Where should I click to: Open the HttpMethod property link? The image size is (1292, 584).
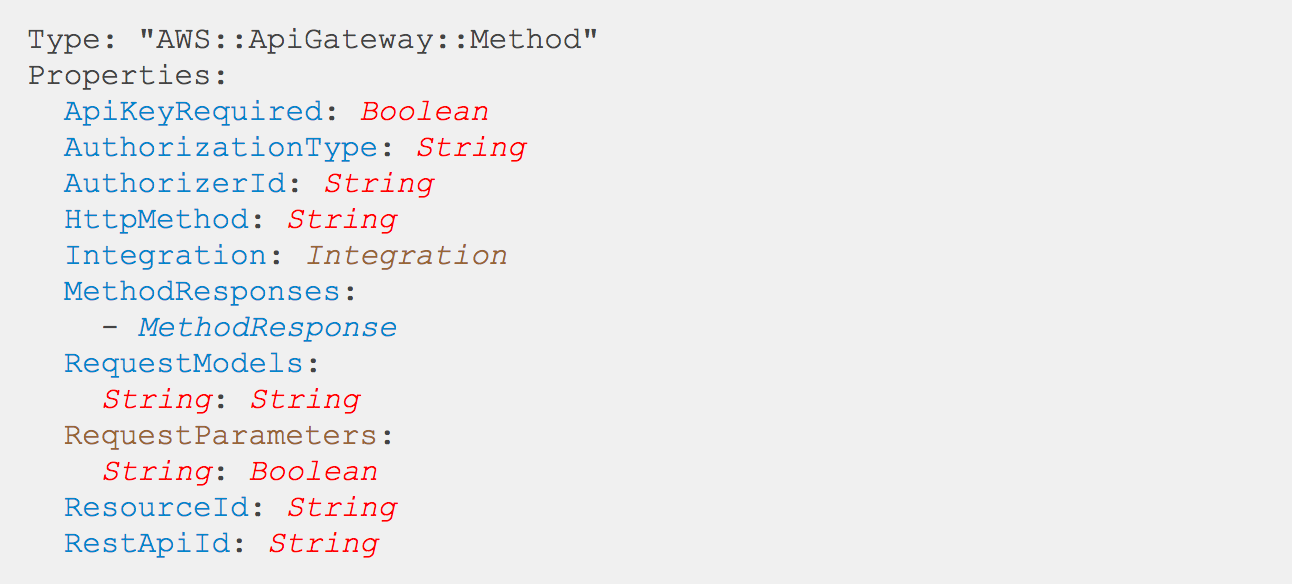(x=156, y=219)
